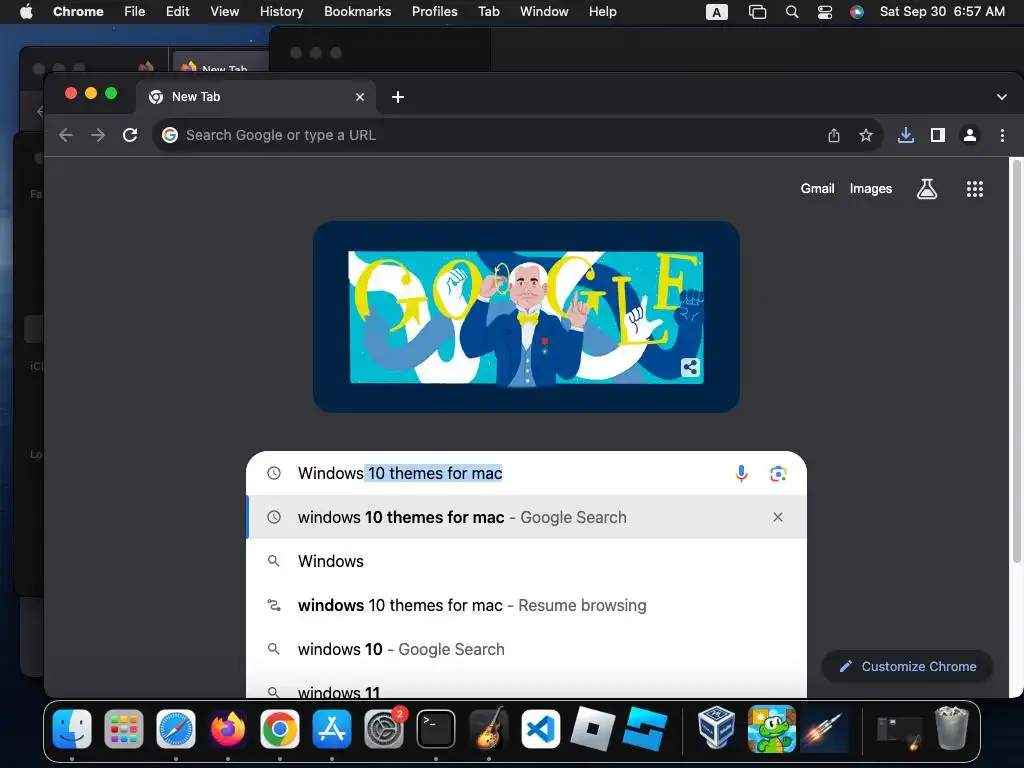Select the 'Resume browsing' windows 10 themes suggestion
The height and width of the screenshot is (768, 1024).
526,605
